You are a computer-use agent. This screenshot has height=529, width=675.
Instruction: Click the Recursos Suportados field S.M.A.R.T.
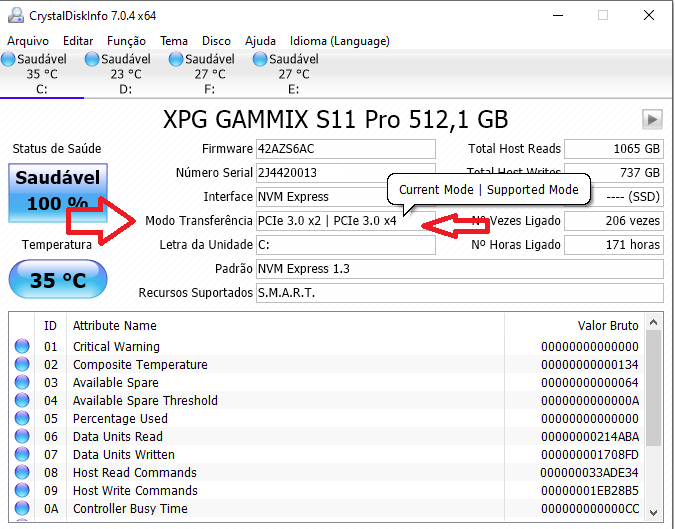pyautogui.click(x=460, y=293)
